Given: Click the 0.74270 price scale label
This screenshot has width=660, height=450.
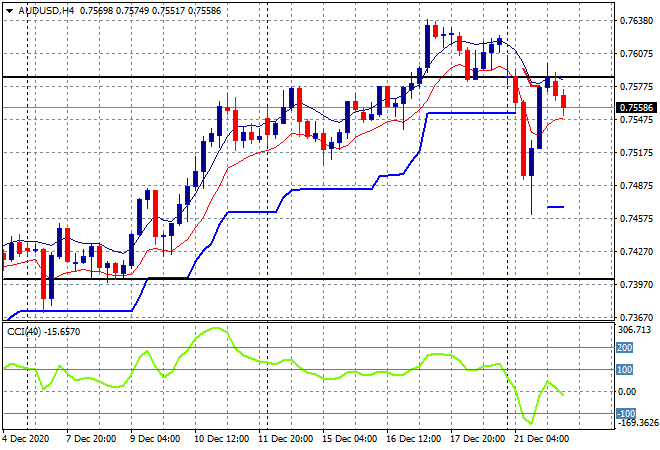Looking at the screenshot, I should point(636,252).
